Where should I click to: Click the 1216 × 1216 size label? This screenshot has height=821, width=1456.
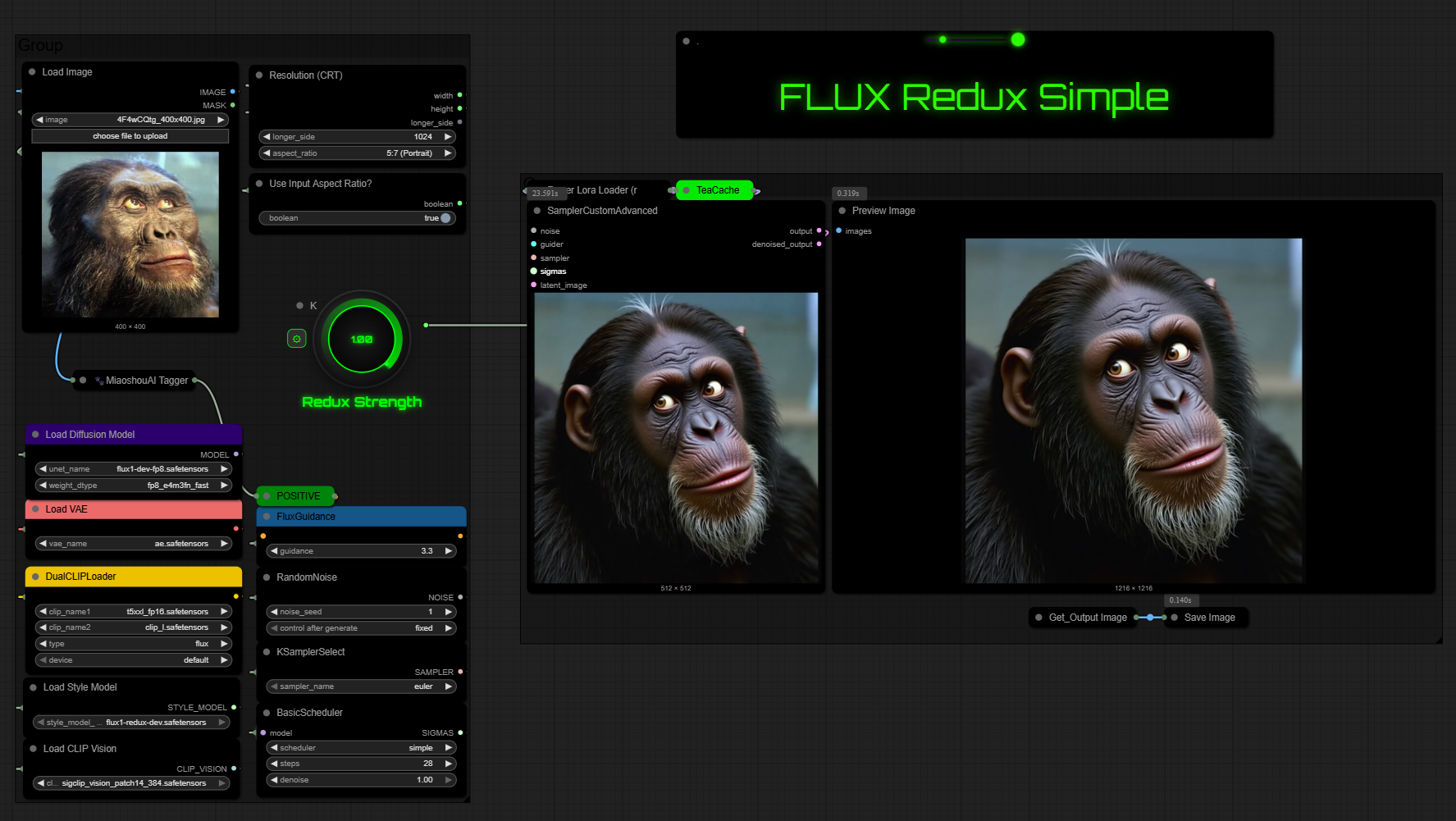click(x=1134, y=588)
